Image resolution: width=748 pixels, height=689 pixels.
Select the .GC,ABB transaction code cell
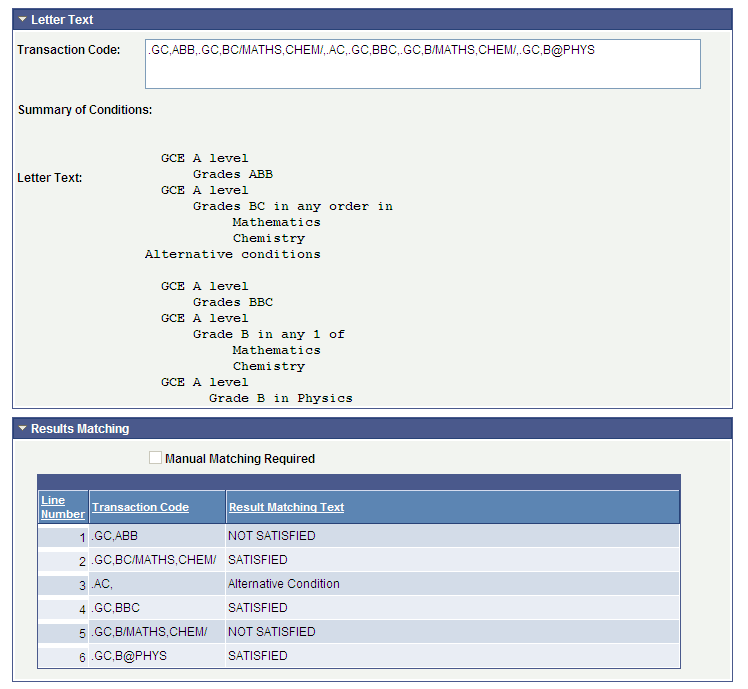pyautogui.click(x=157, y=536)
